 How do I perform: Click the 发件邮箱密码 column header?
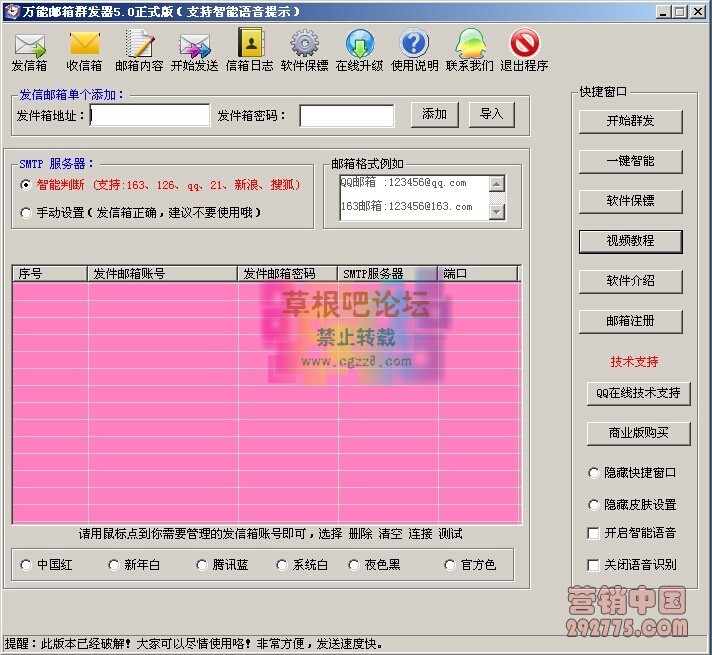tap(287, 274)
